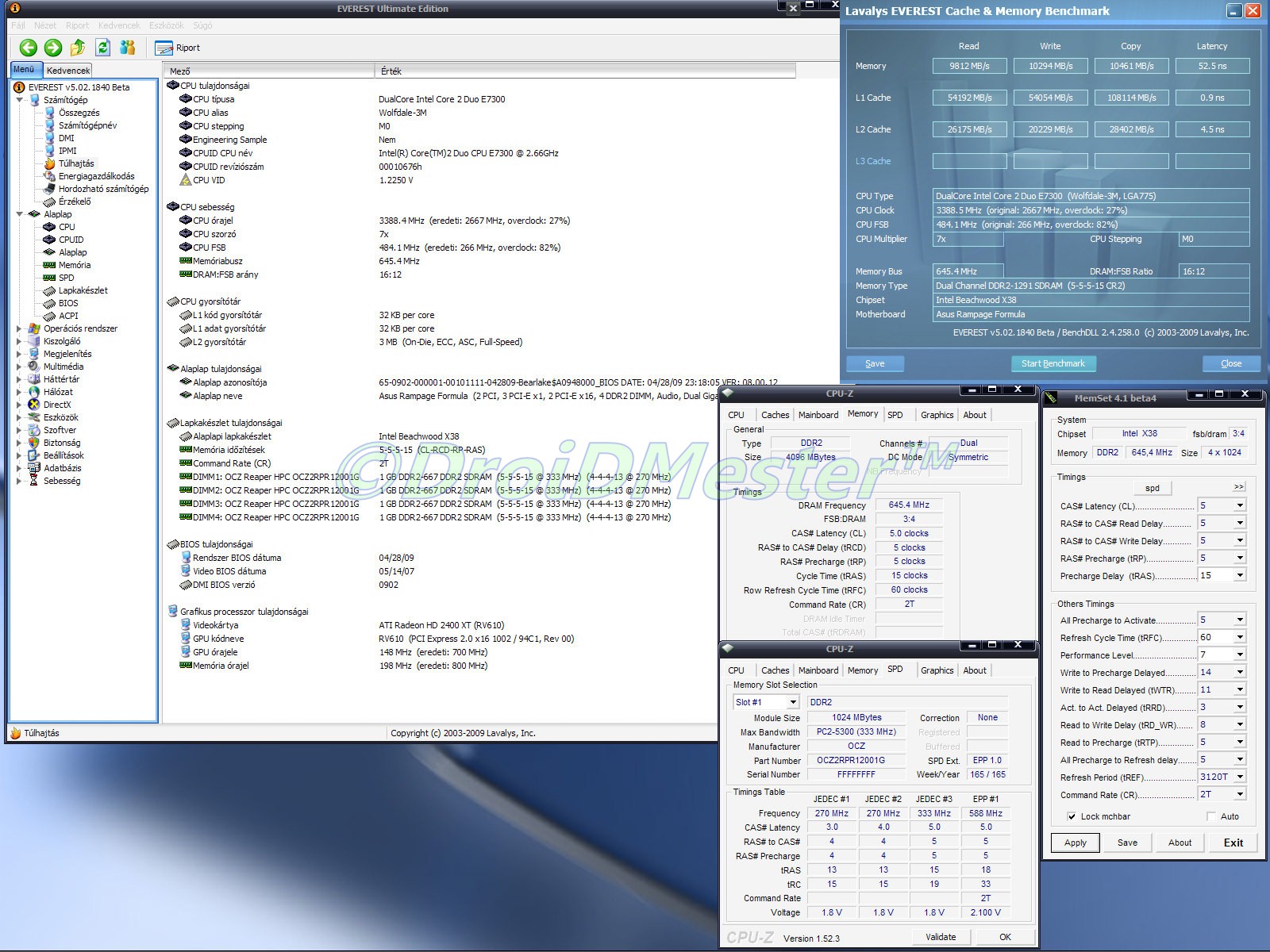
Task: Expand the Szoftver tree node
Action: [x=20, y=430]
